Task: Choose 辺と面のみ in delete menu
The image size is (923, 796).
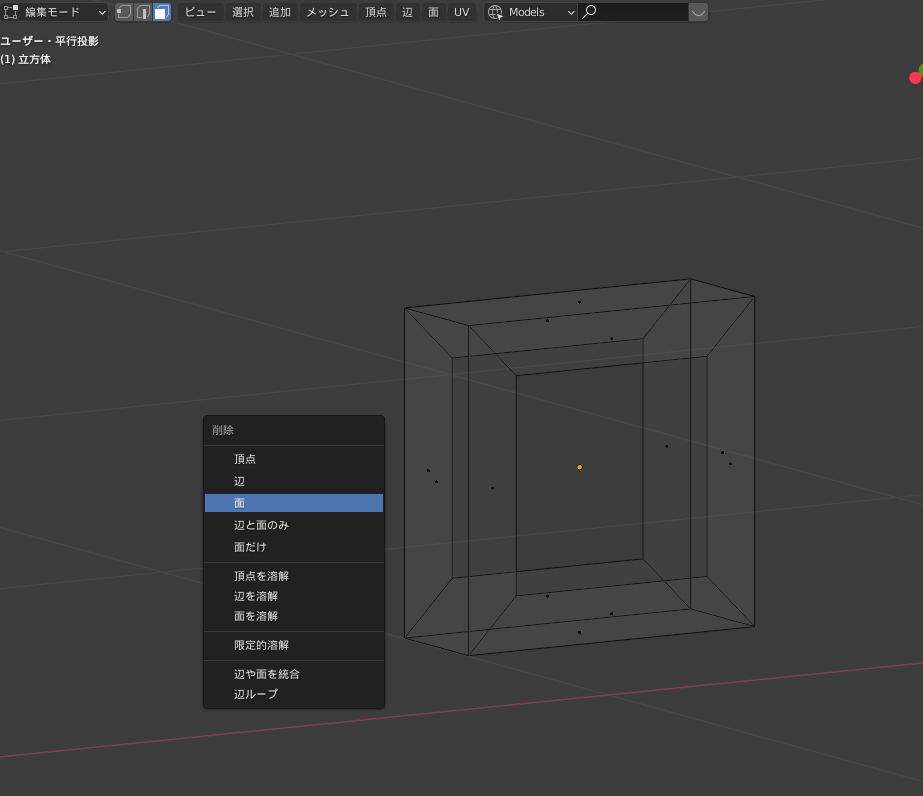Action: tap(294, 525)
